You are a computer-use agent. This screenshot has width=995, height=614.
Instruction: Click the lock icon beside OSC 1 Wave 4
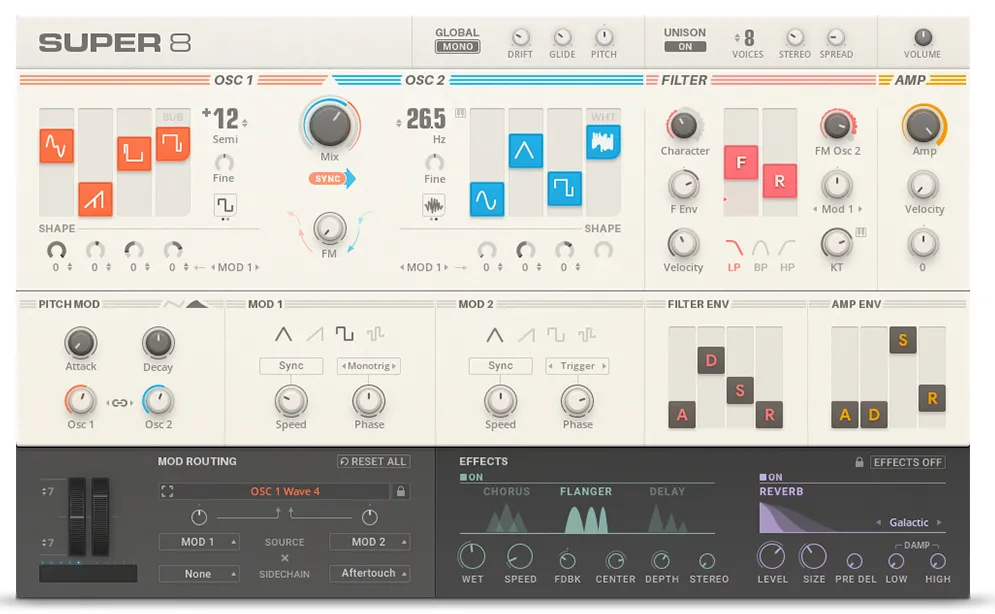pyautogui.click(x=401, y=491)
